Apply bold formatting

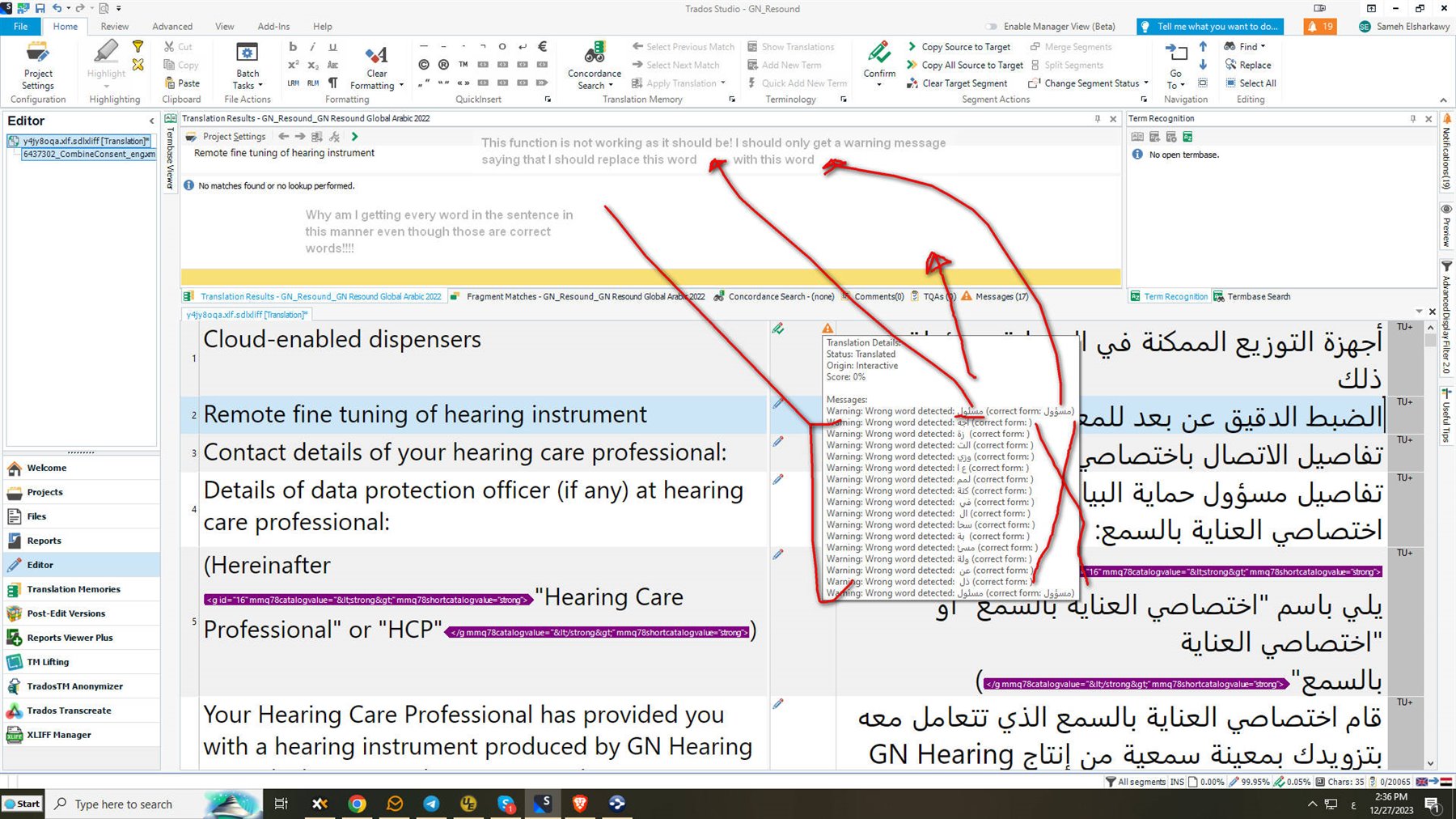(x=293, y=47)
